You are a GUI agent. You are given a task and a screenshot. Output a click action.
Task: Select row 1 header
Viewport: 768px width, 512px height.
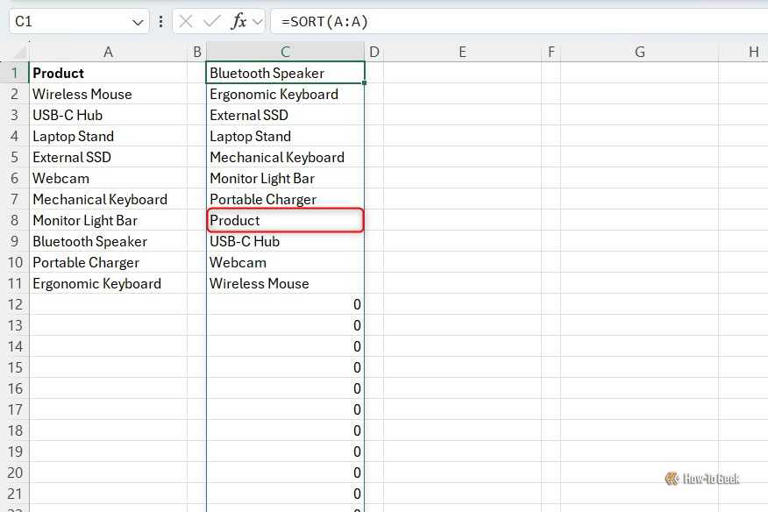(x=15, y=73)
